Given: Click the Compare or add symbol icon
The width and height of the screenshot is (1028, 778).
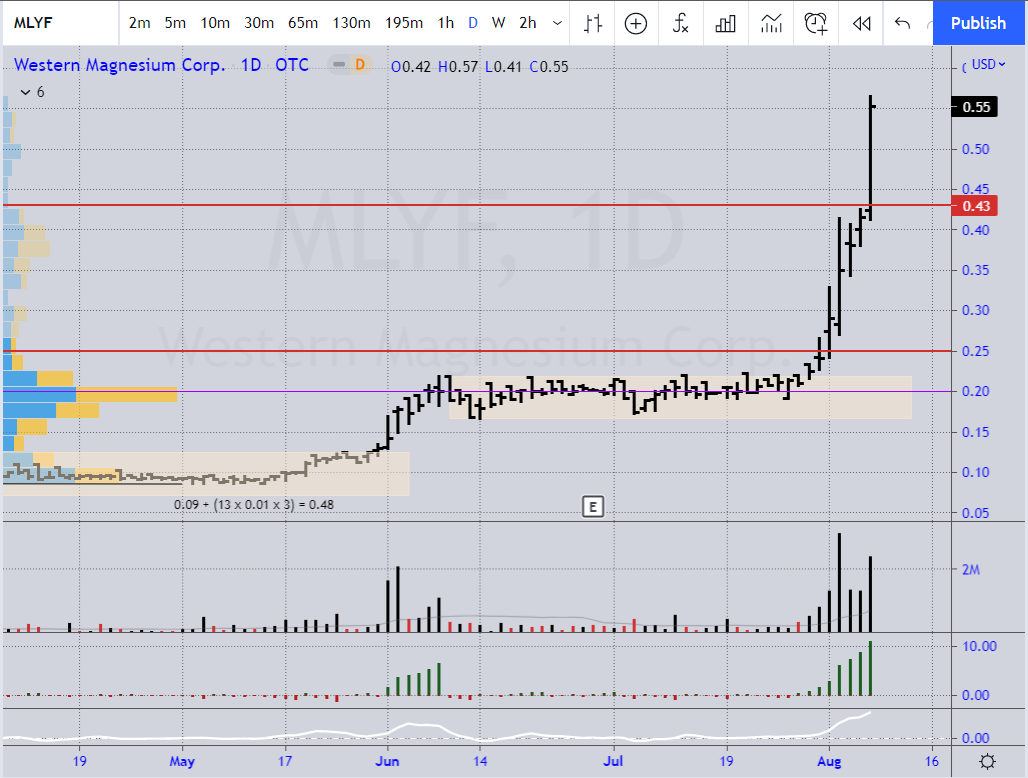Looking at the screenshot, I should [637, 23].
